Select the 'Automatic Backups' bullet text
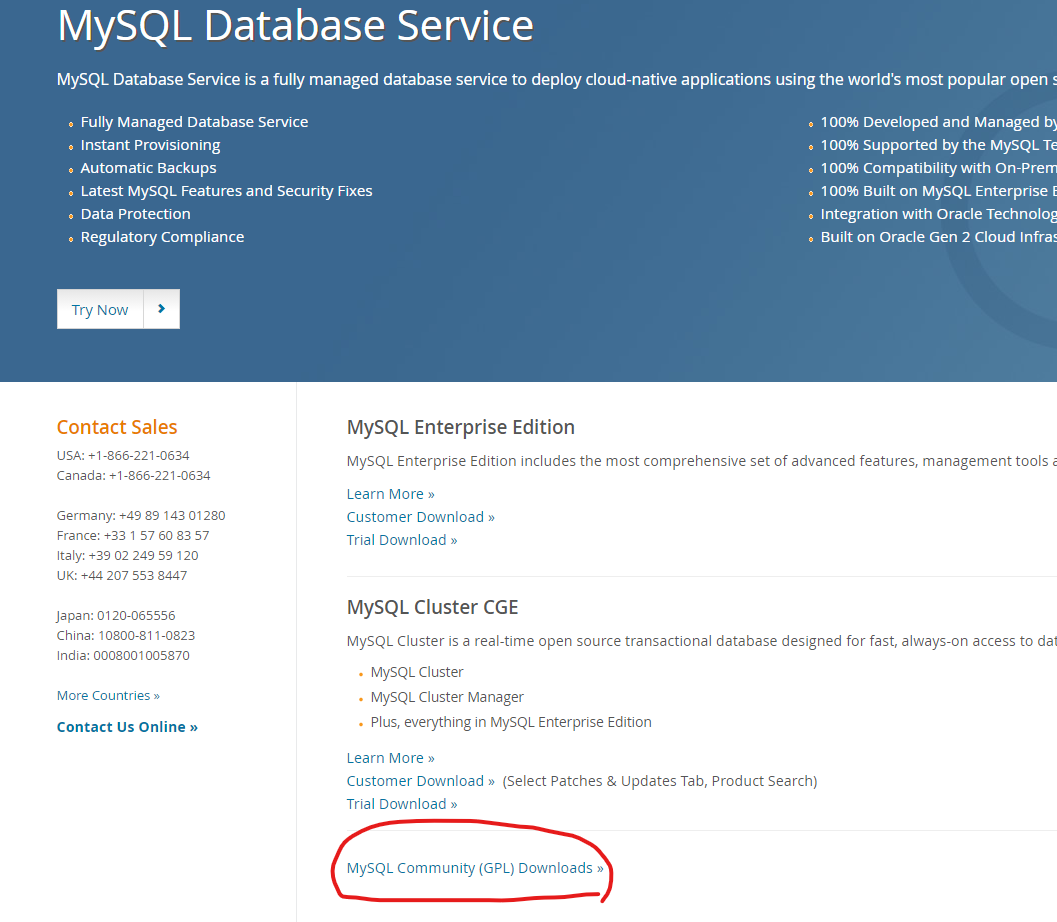 (x=148, y=168)
